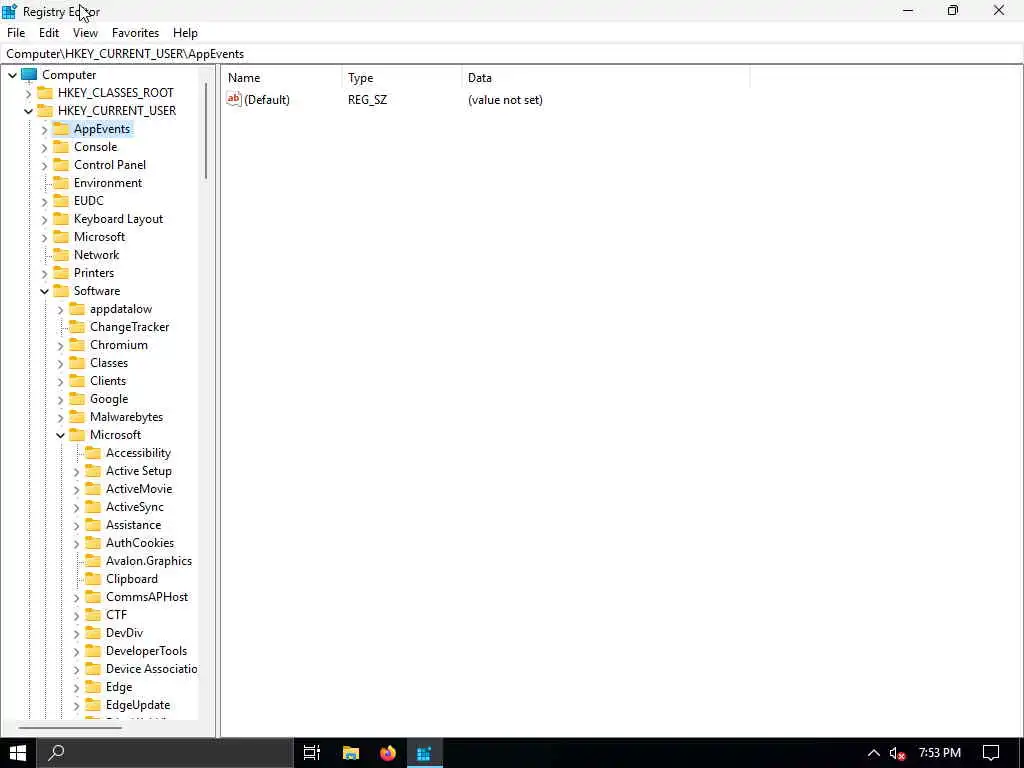Collapse the Microsoft key under Software
The image size is (1024, 768).
click(x=61, y=435)
